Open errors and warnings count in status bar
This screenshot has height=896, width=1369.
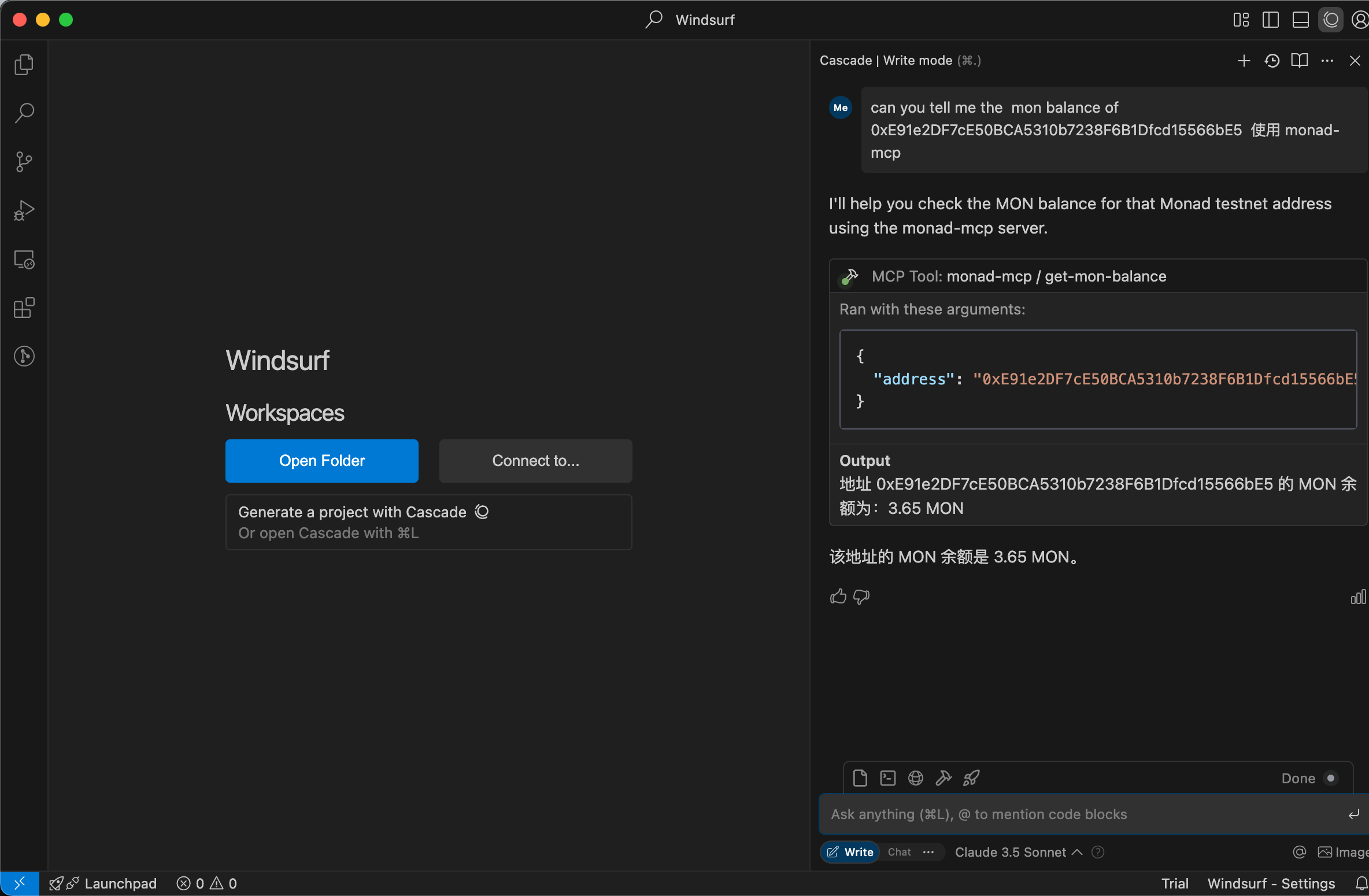pos(207,883)
